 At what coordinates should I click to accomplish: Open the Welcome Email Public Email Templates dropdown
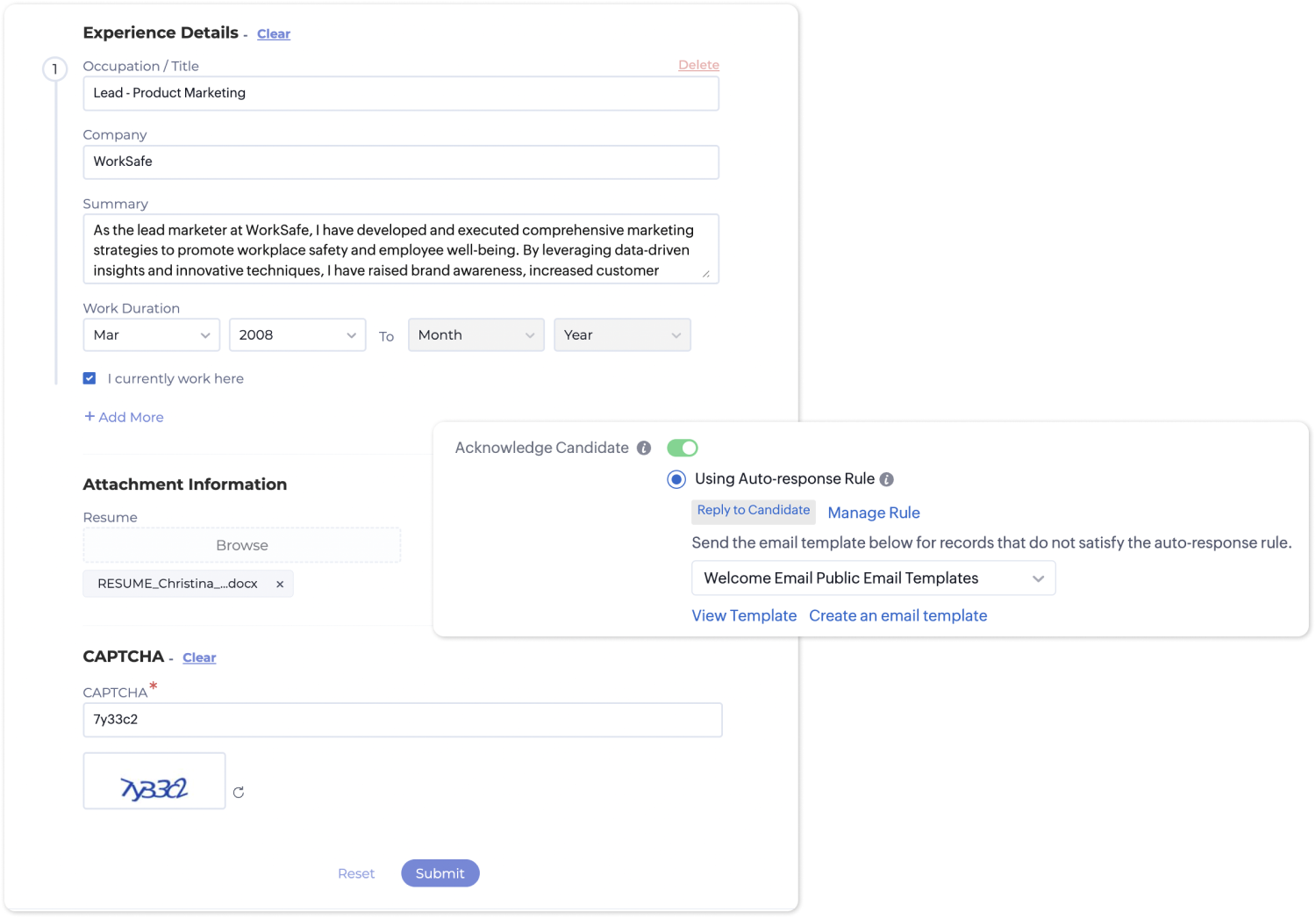point(873,578)
